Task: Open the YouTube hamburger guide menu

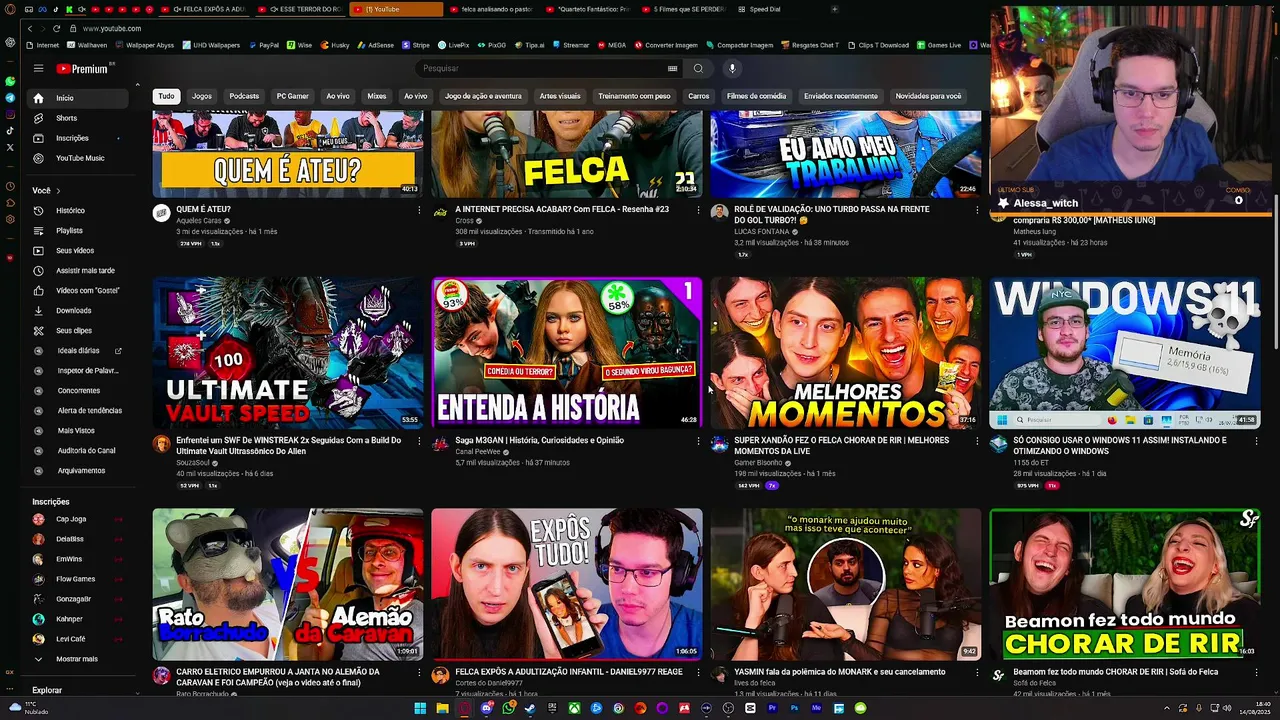Action: (38, 68)
